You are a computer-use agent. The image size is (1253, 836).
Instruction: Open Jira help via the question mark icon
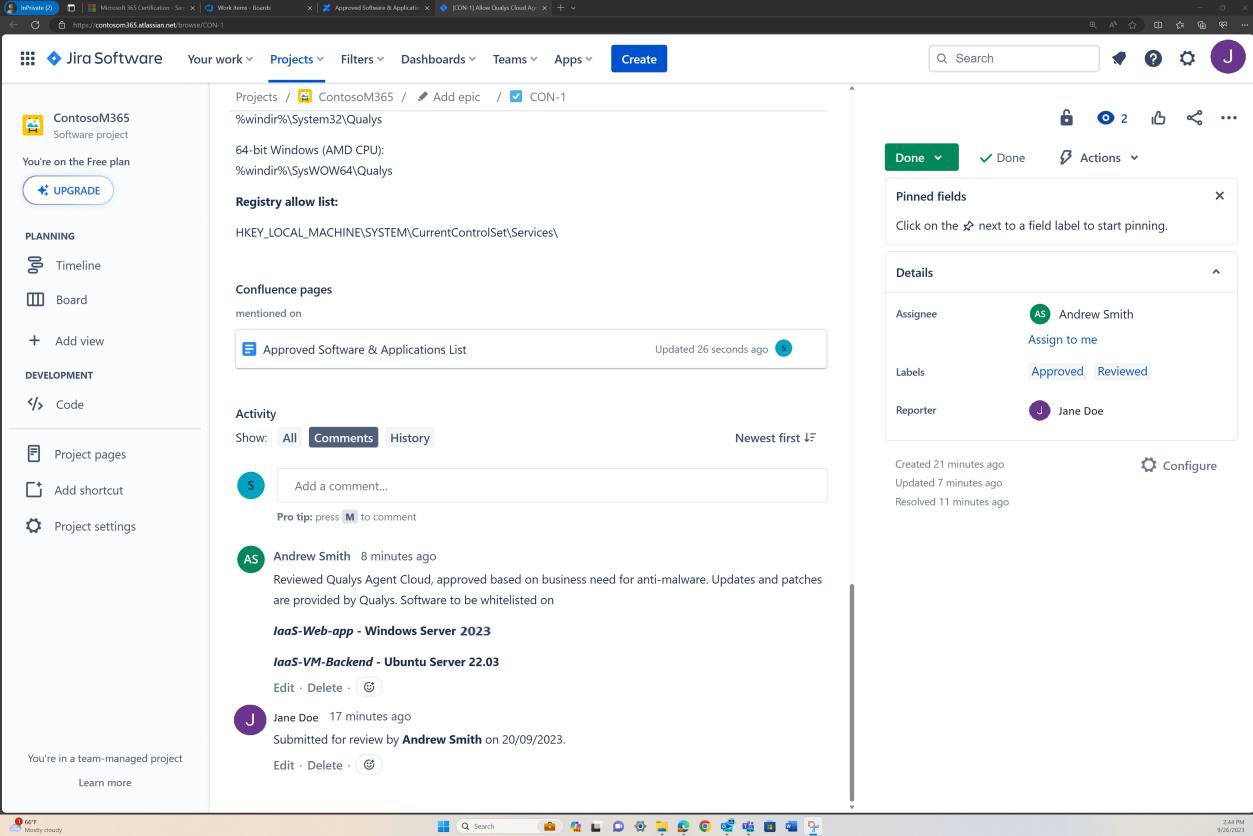click(x=1153, y=58)
